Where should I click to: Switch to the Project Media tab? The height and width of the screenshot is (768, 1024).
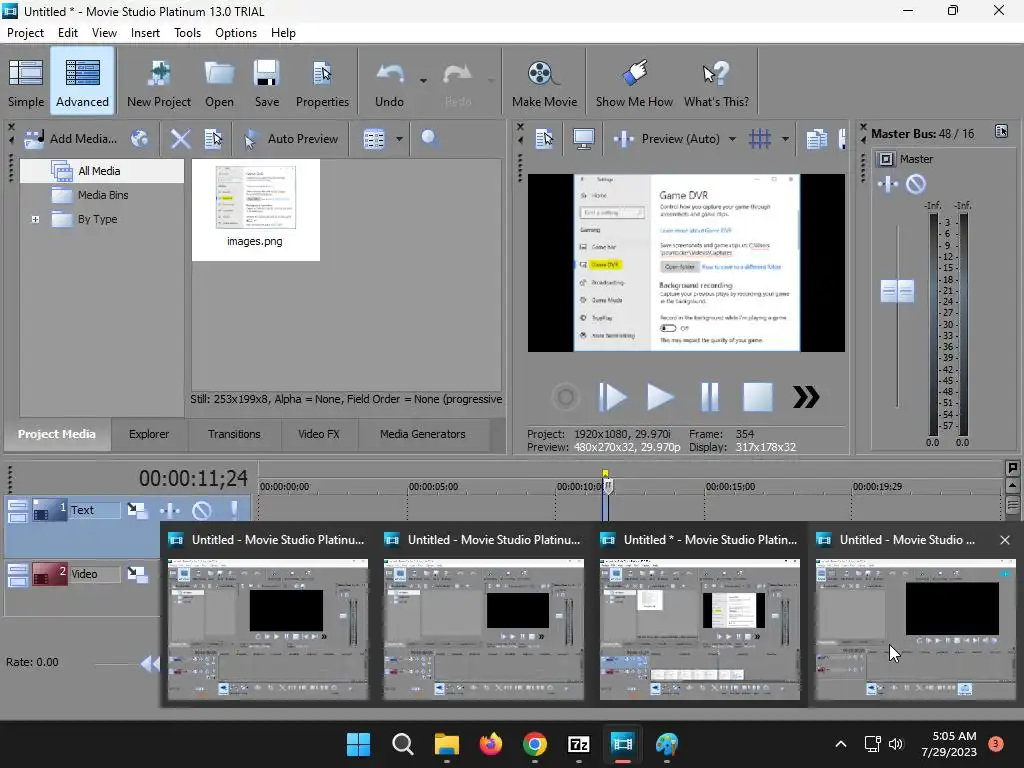57,434
